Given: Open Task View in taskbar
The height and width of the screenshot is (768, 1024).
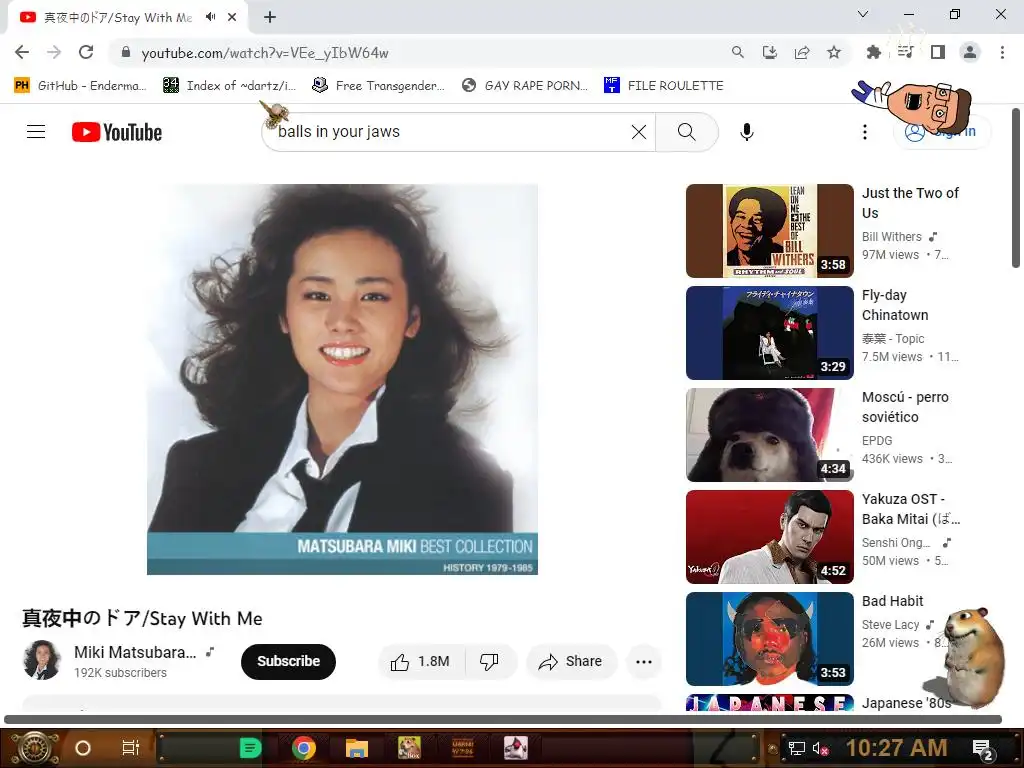Looking at the screenshot, I should [x=131, y=748].
